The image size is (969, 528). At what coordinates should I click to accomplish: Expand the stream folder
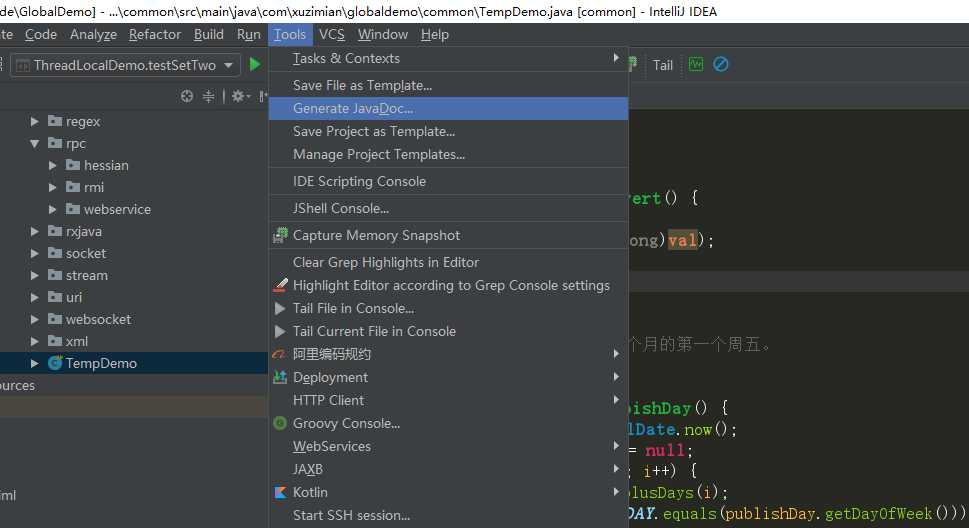35,275
